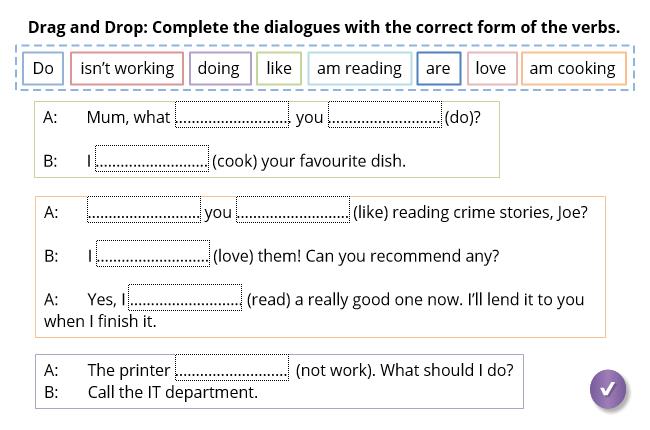The height and width of the screenshot is (430, 650).
Task: Pick the 'doing' word tile
Action: tap(220, 68)
